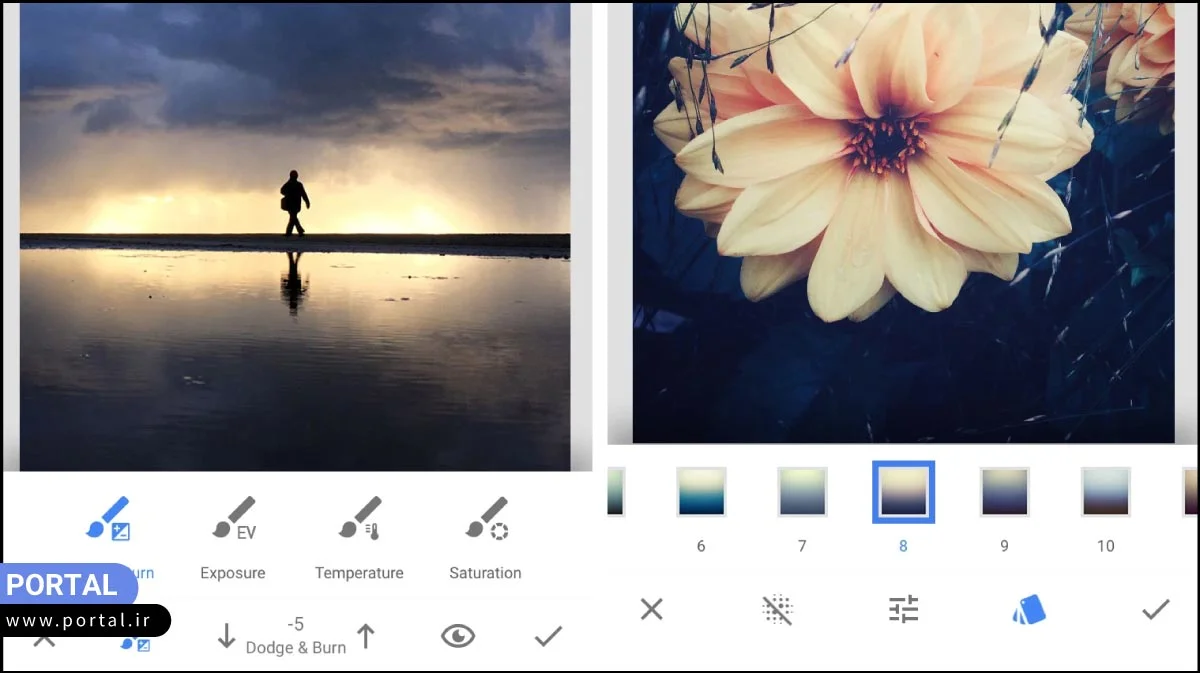Image resolution: width=1200 pixels, height=673 pixels.
Task: Click the -5 strength value label
Action: coord(295,624)
